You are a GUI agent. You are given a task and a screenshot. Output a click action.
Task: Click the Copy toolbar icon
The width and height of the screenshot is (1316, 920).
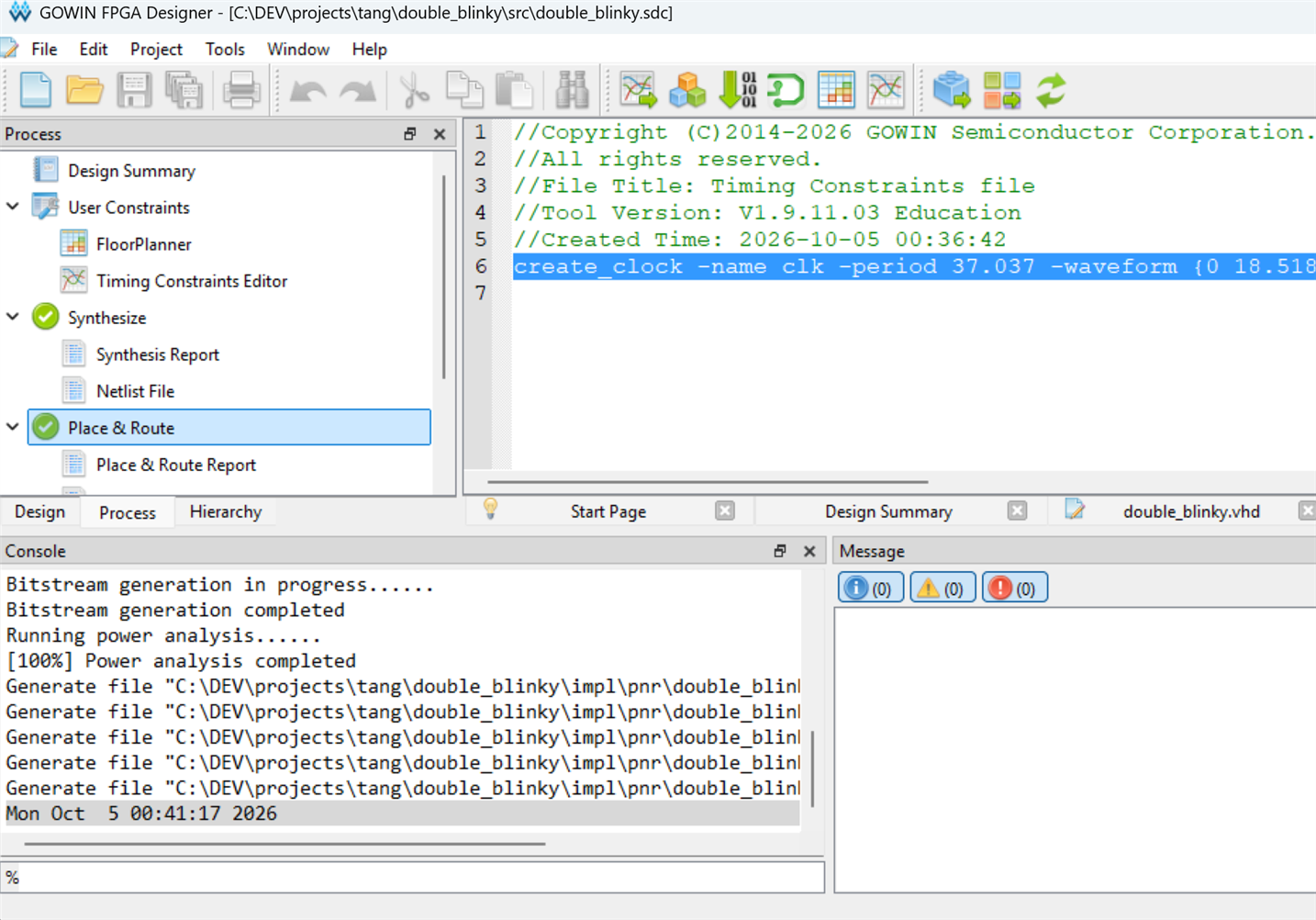[x=464, y=90]
